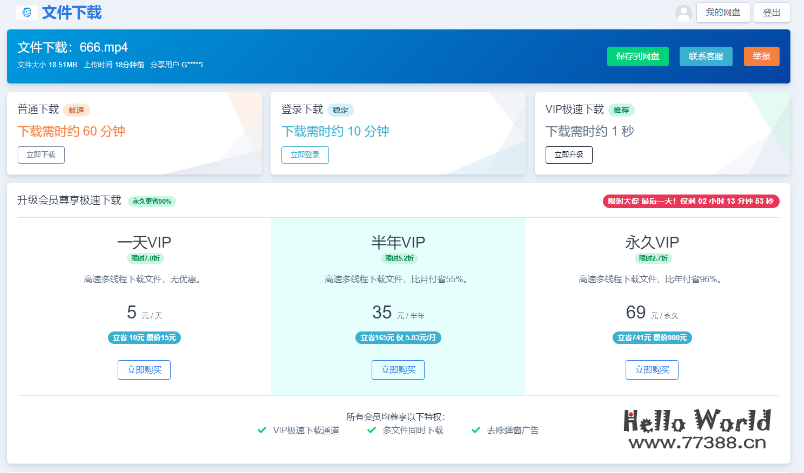This screenshot has width=804, height=473.
Task: Click the 升级会员尊享极速下载 section heading
Action: (69, 200)
